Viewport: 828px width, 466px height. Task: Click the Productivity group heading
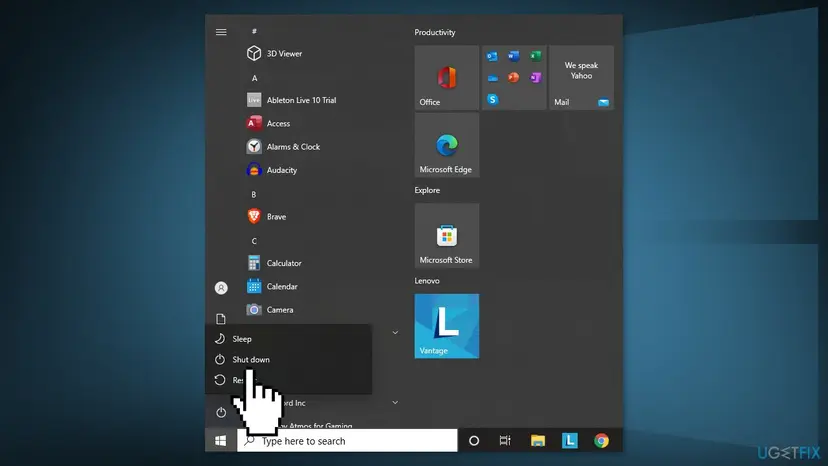pos(435,32)
